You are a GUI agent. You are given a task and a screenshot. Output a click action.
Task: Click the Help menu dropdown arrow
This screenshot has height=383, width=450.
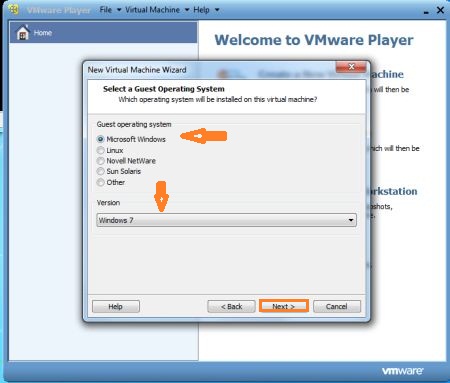(217, 10)
